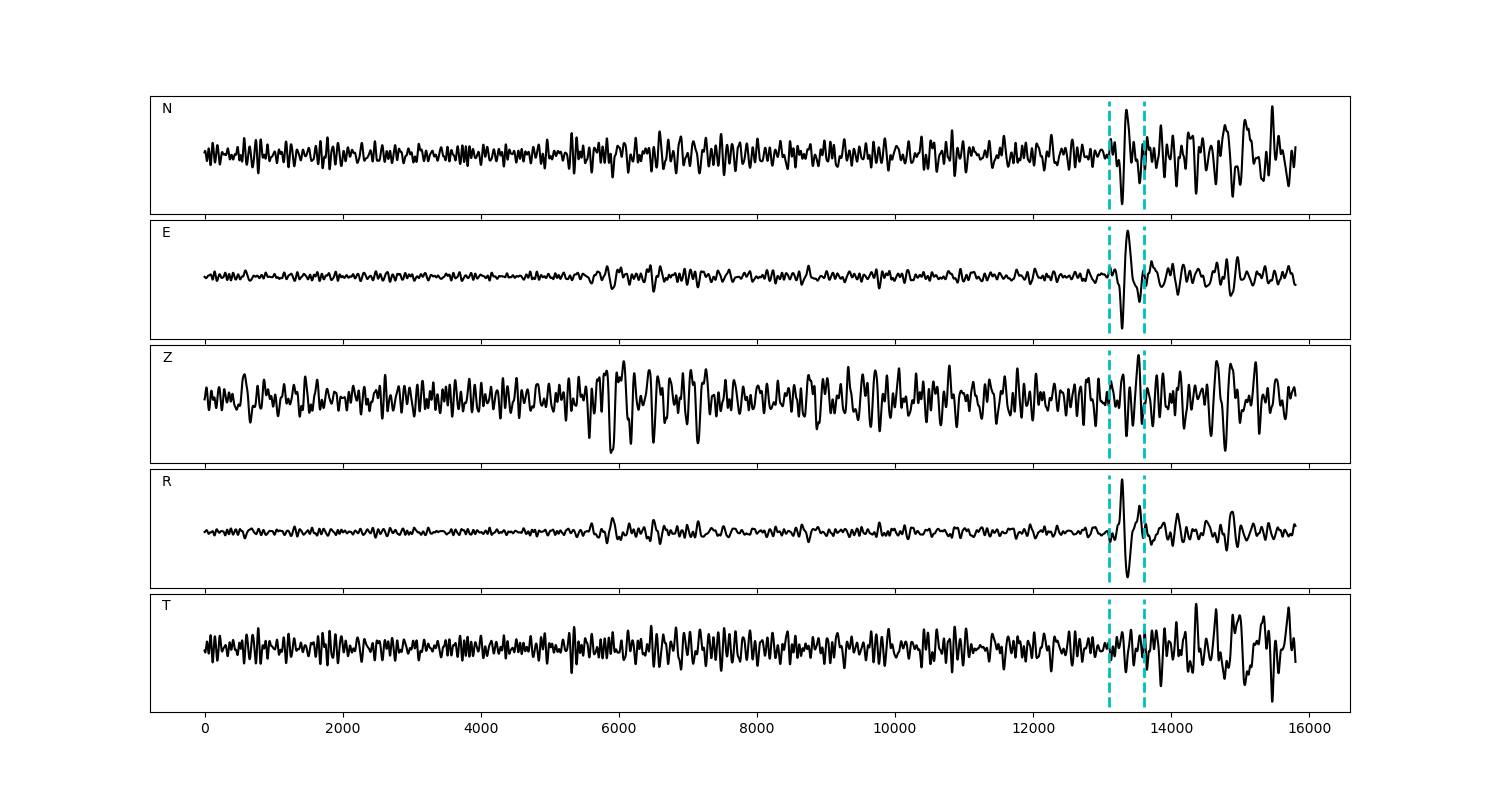Select the 16000 x-axis tick label
This screenshot has height=800, width=1500.
(1309, 729)
